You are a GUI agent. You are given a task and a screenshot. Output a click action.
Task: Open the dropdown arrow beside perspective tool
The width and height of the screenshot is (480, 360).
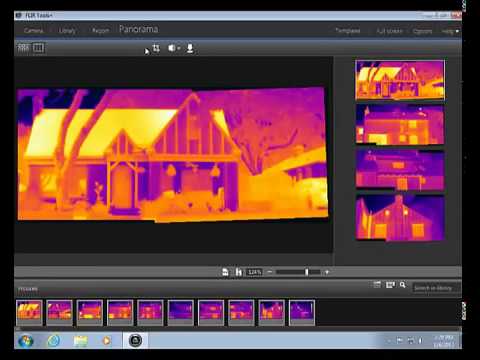point(179,49)
